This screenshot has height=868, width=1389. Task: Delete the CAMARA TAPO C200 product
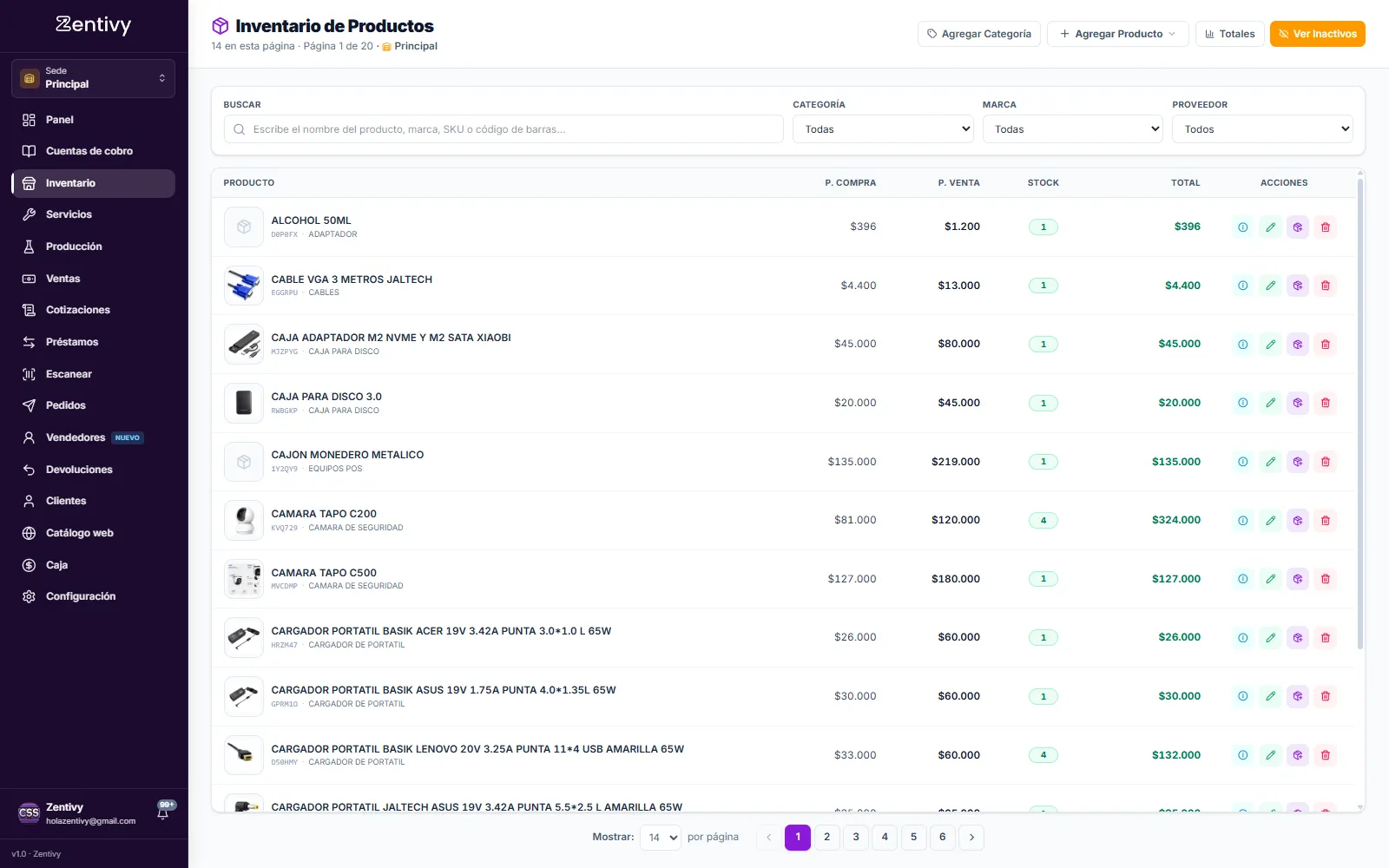(1325, 521)
